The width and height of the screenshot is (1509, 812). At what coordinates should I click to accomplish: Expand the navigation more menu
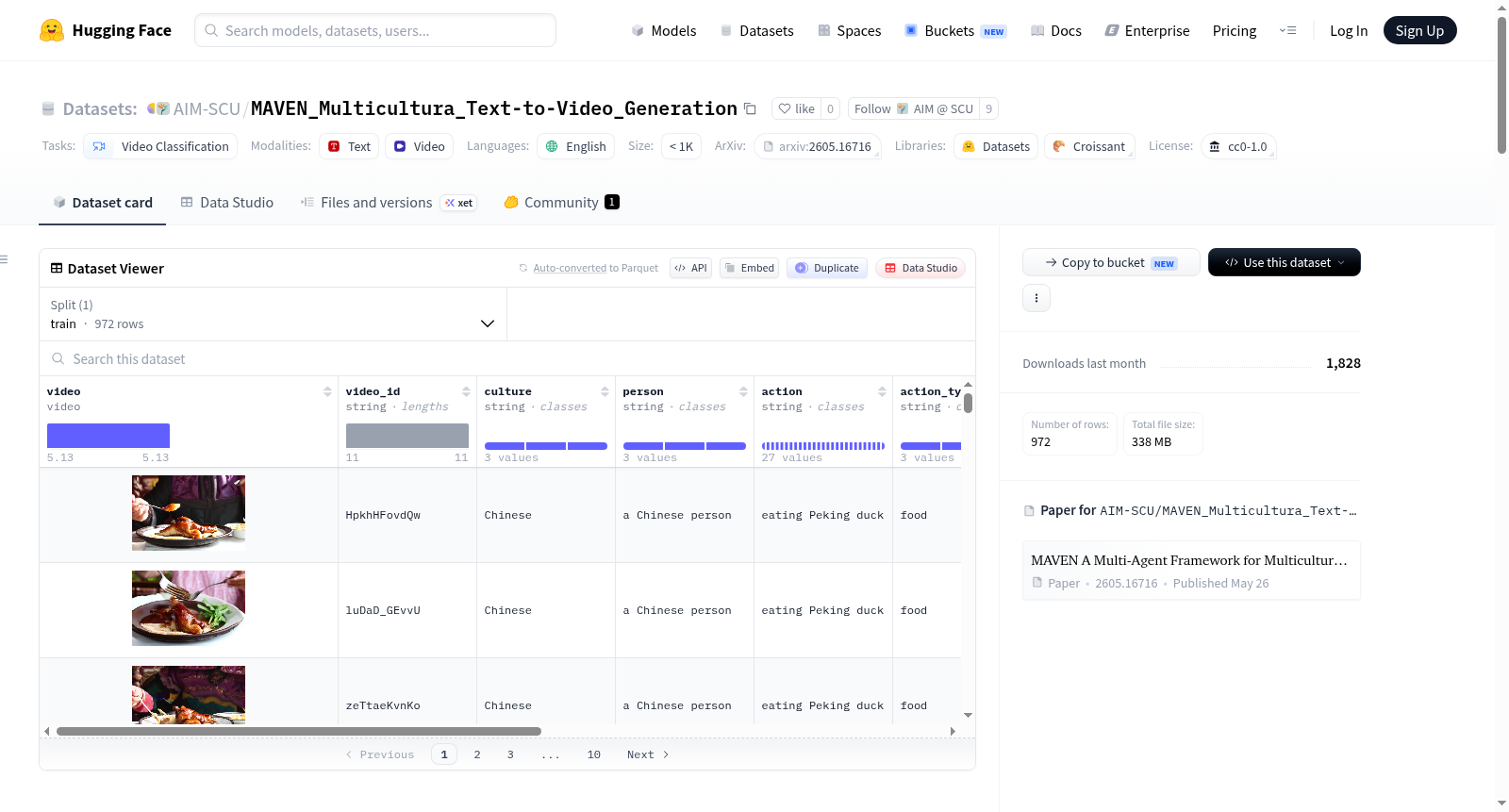pos(1287,30)
